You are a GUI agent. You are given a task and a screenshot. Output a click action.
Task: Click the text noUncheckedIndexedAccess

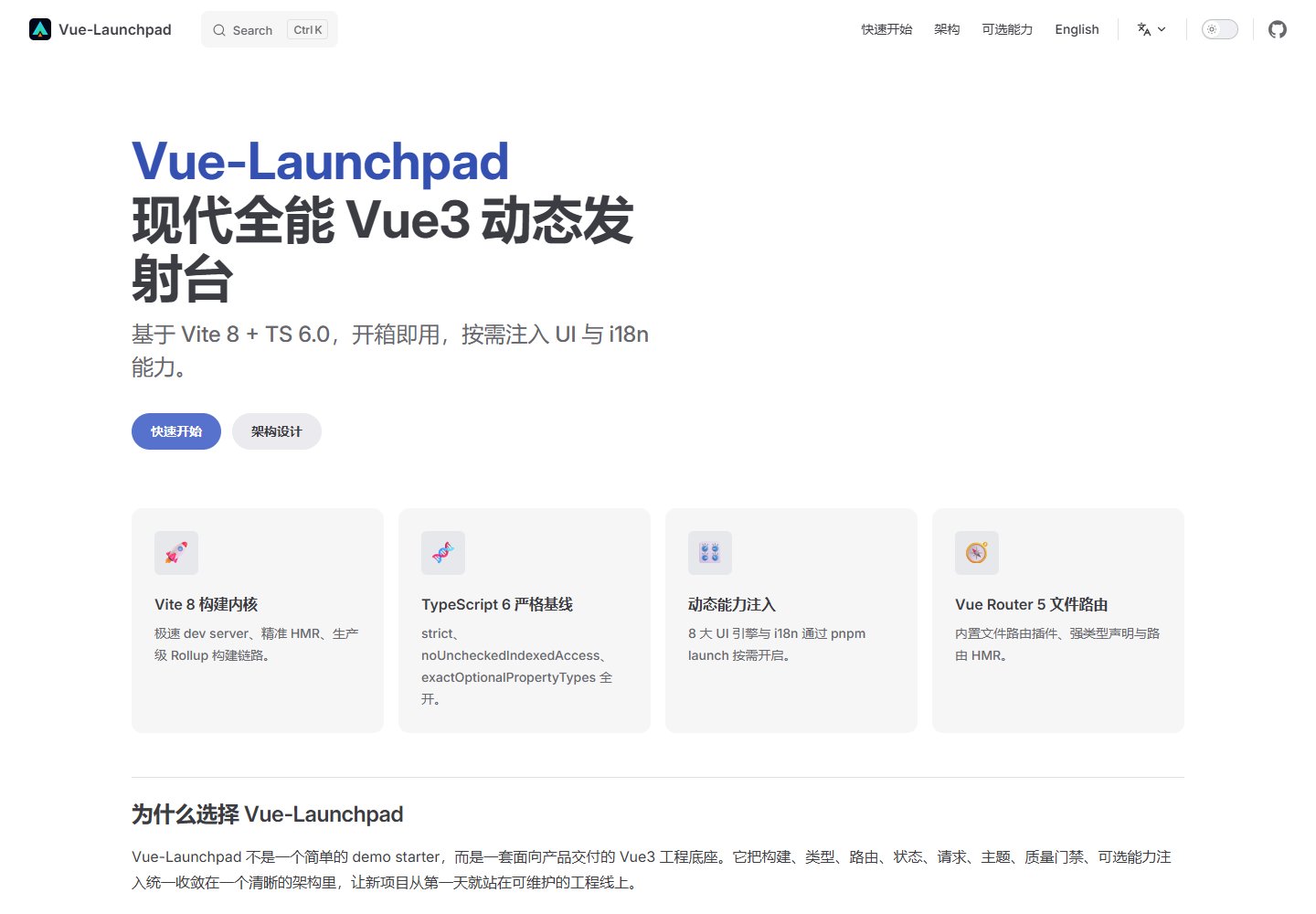(511, 655)
